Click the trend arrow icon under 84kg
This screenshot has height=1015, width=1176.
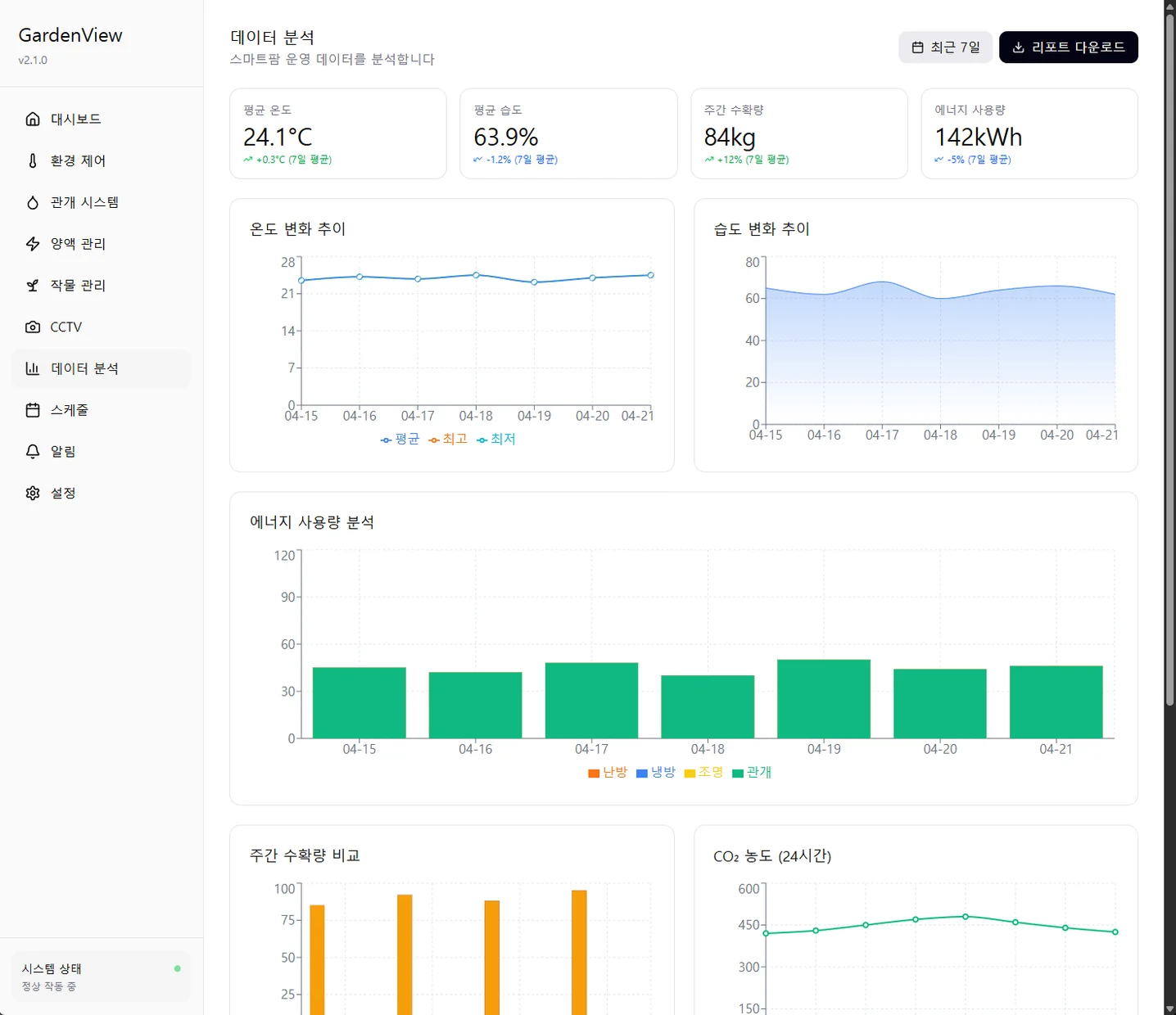click(709, 160)
